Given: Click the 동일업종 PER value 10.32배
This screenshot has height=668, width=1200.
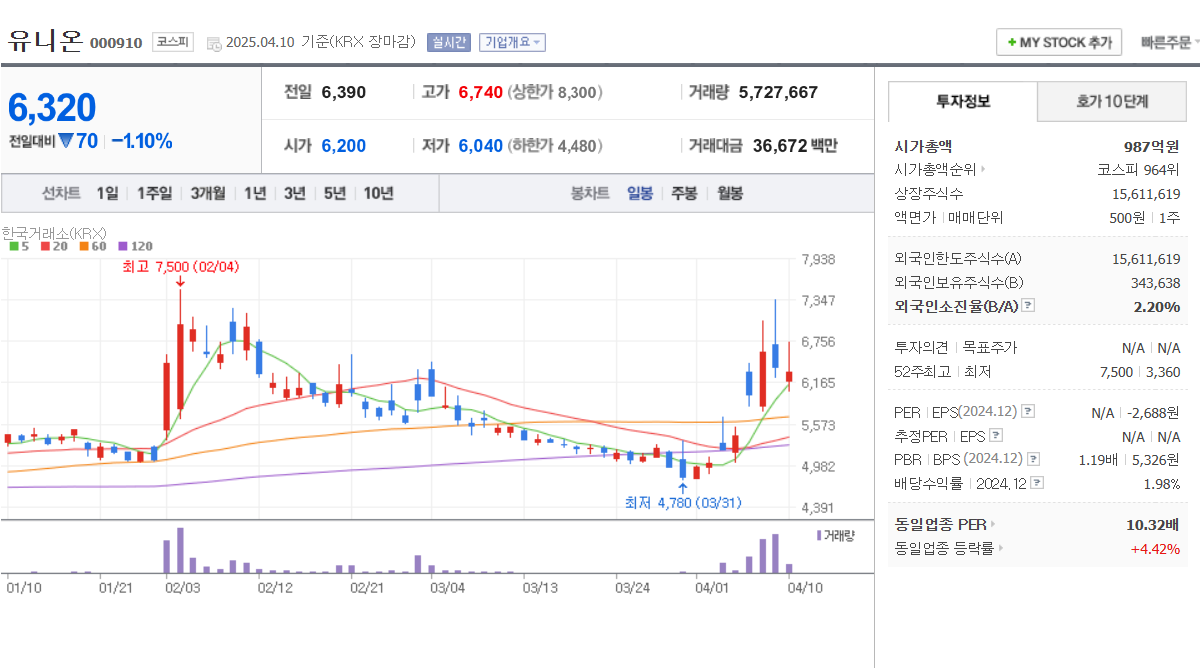Looking at the screenshot, I should (1153, 524).
